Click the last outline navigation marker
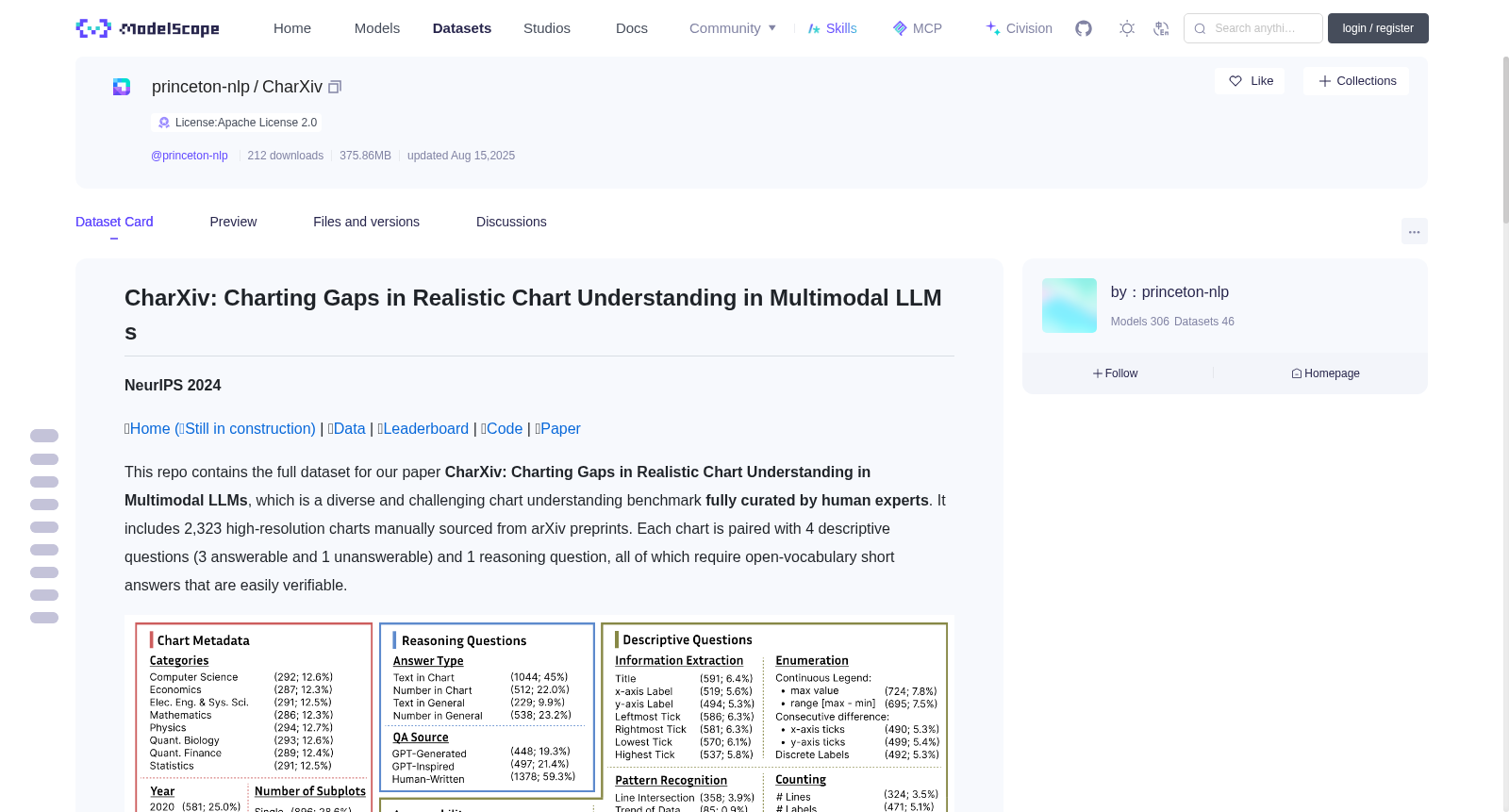Image resolution: width=1509 pixels, height=812 pixels. coord(44,618)
